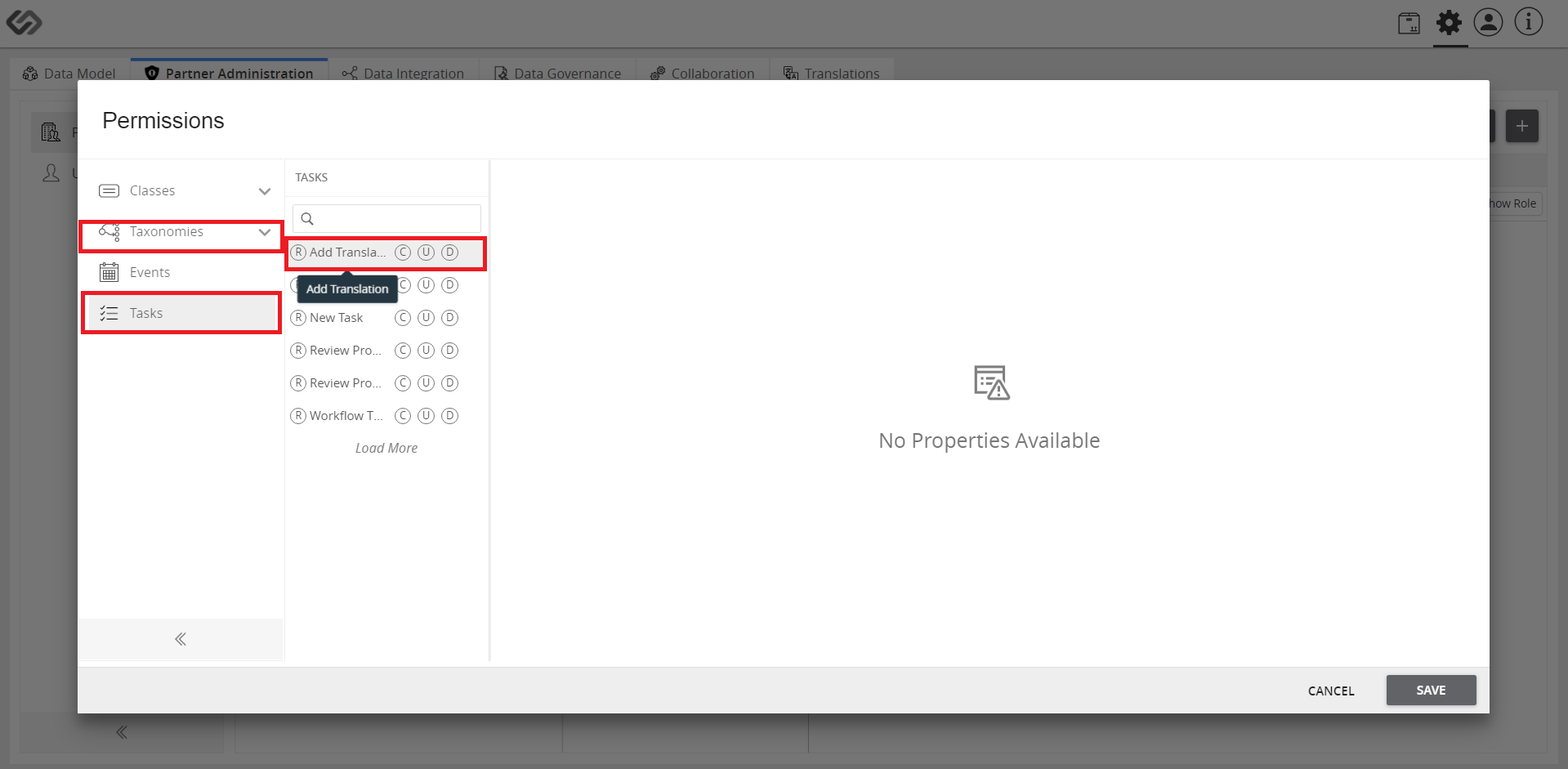Collapse the Permissions sidebar with double chevron

pos(181,639)
